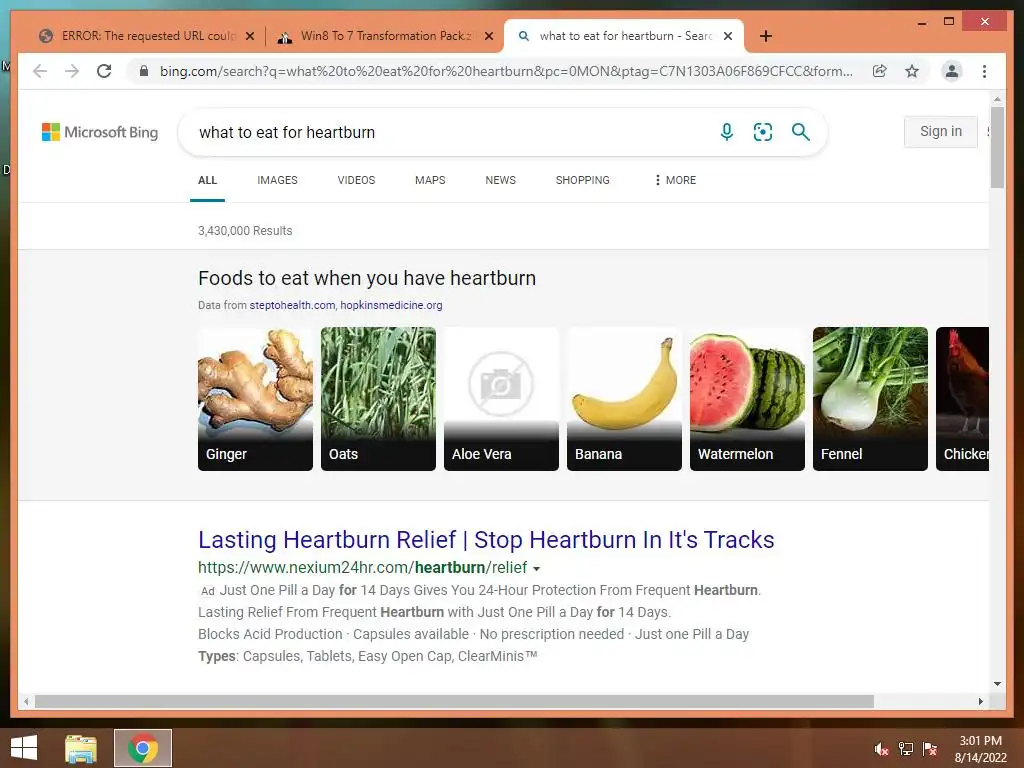Open the SHOPPING results tab
Screen dimensions: 1024x768
(583, 180)
